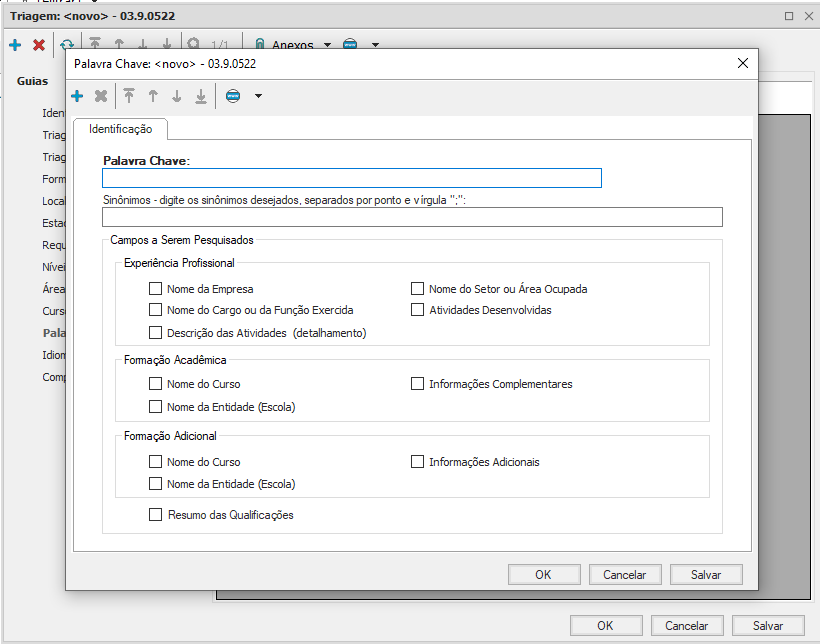Go to first record arrow in Palavra Chave toolbar
This screenshot has width=820, height=644.
tap(129, 96)
